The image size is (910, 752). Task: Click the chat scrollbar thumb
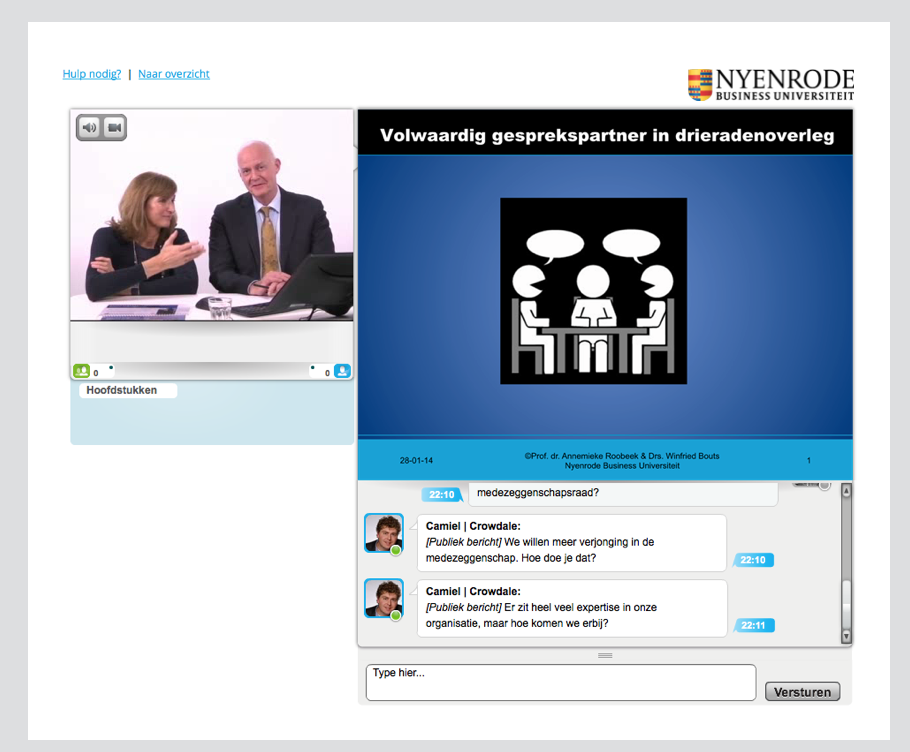(846, 603)
